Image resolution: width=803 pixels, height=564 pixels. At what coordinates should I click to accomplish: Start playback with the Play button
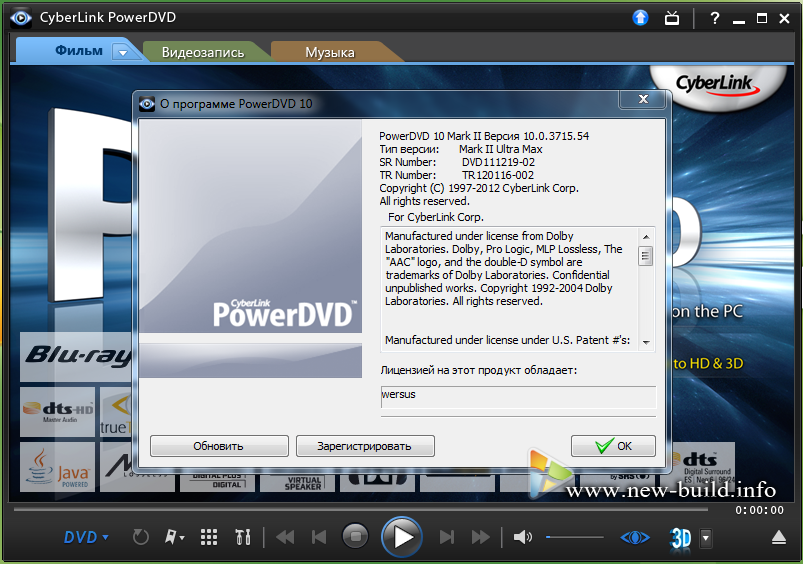click(x=402, y=537)
